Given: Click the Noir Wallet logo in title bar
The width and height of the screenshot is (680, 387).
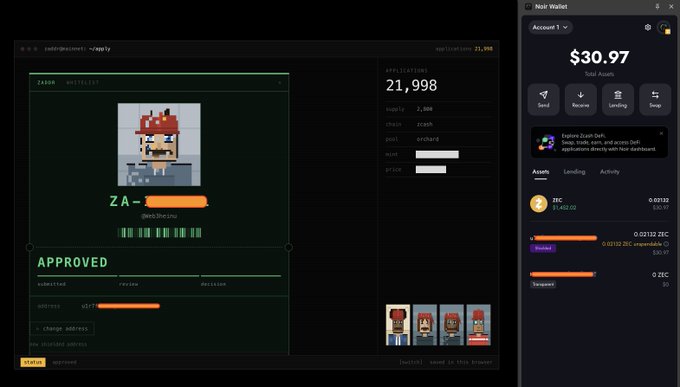Looking at the screenshot, I should [x=528, y=7].
